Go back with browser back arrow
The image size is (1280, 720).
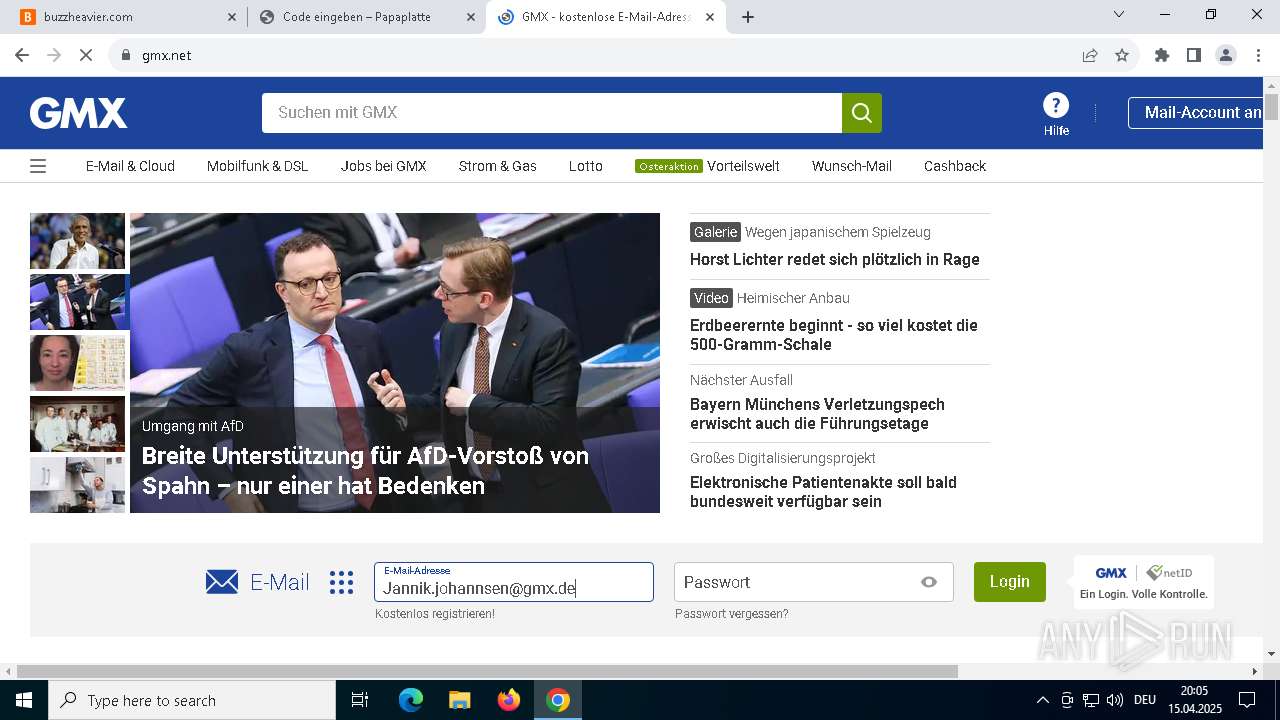point(22,55)
